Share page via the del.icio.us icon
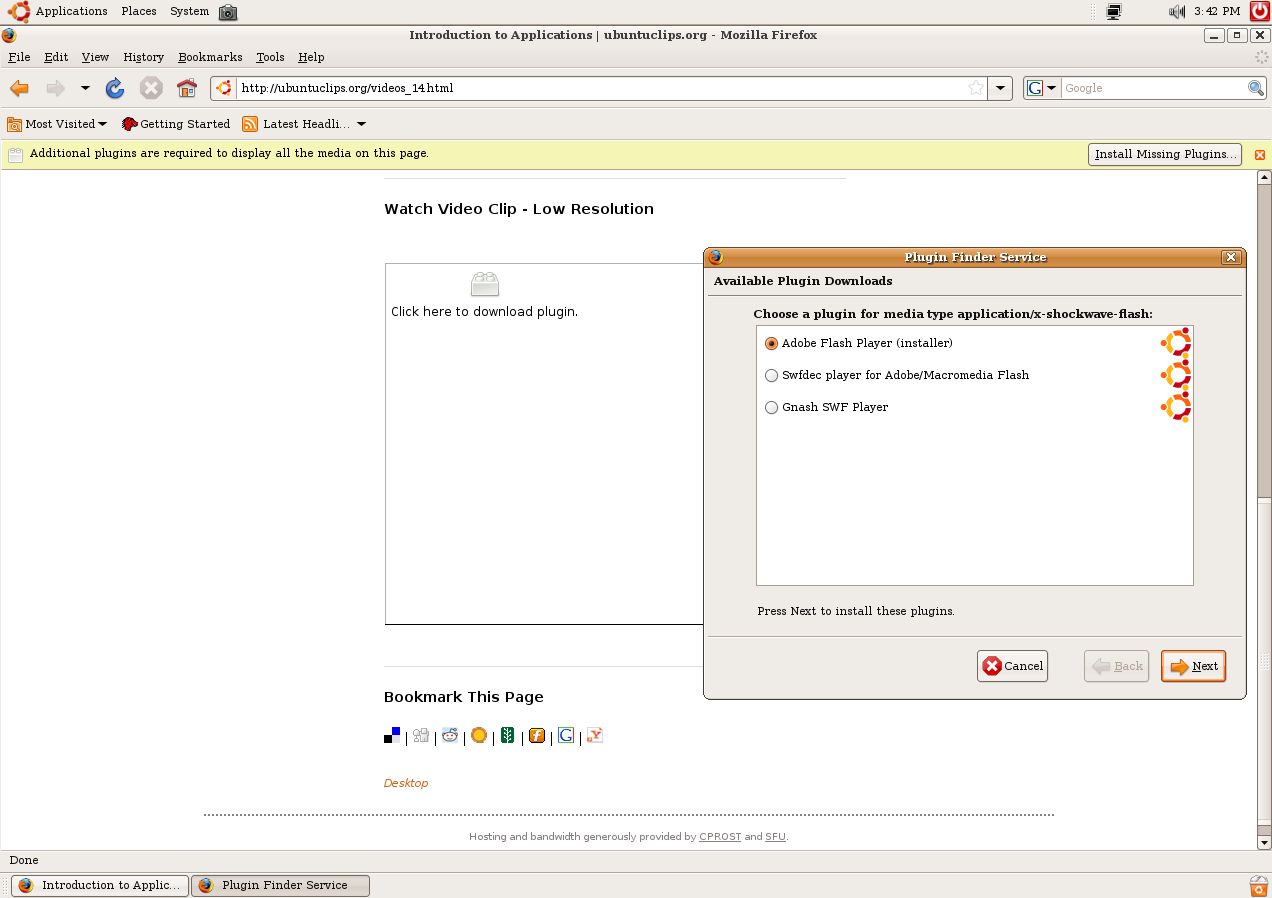Image resolution: width=1272 pixels, height=898 pixels. tap(392, 735)
